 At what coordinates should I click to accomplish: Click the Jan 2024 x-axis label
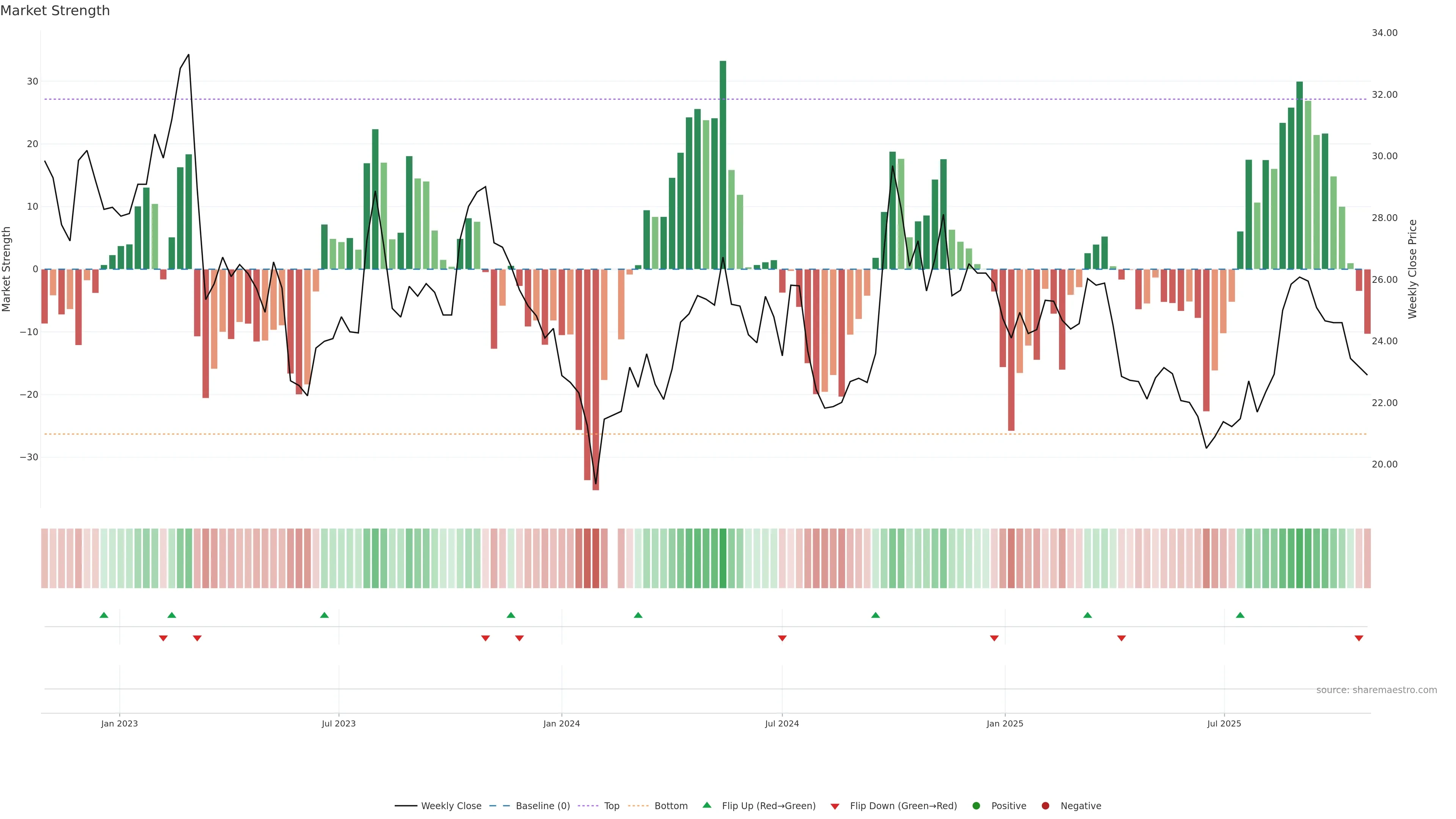point(561,723)
